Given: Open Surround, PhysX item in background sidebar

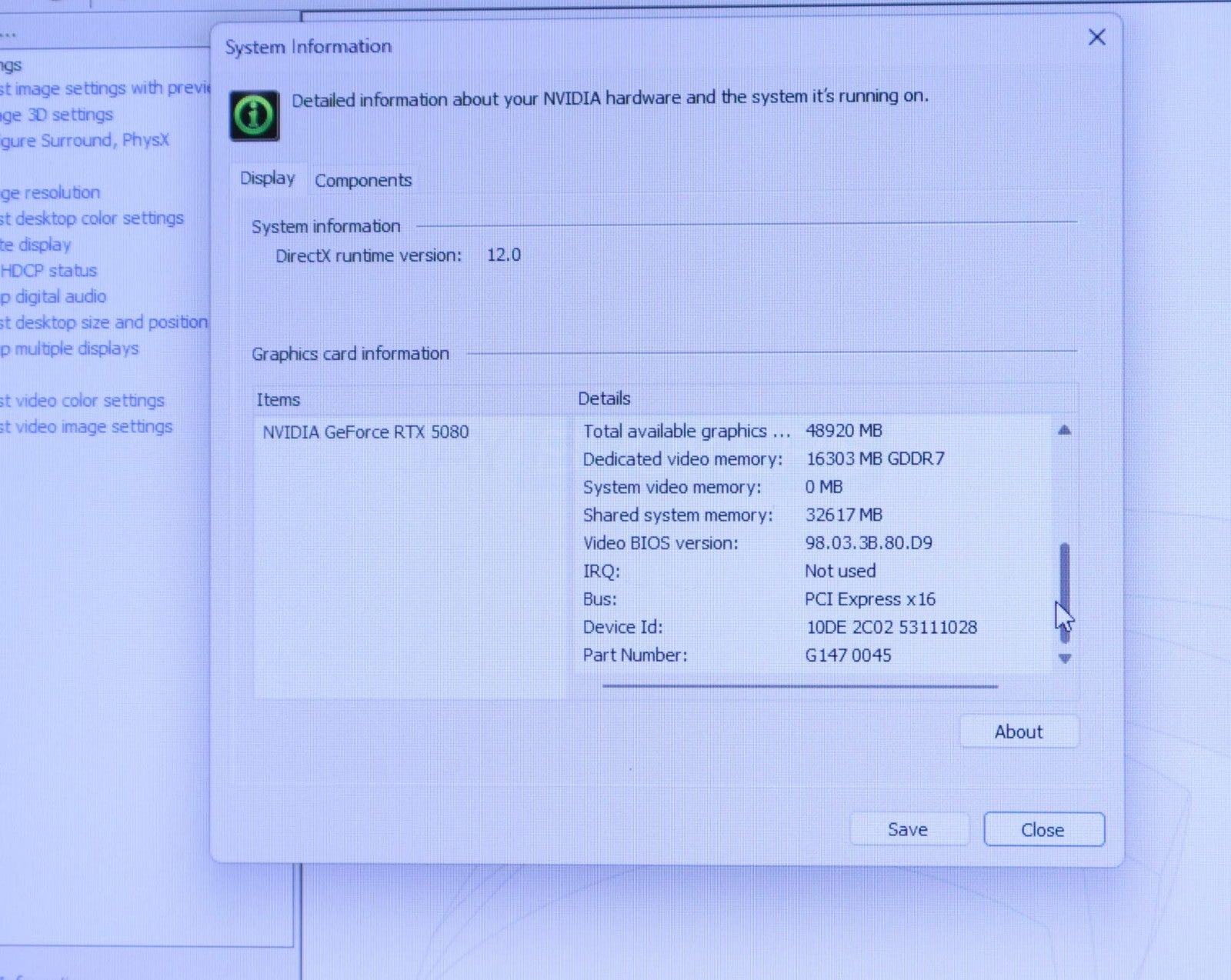Looking at the screenshot, I should coord(85,141).
